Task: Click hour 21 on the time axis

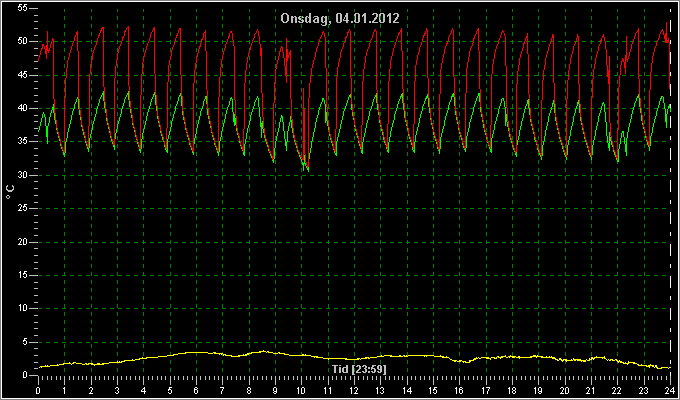Action: click(x=591, y=391)
